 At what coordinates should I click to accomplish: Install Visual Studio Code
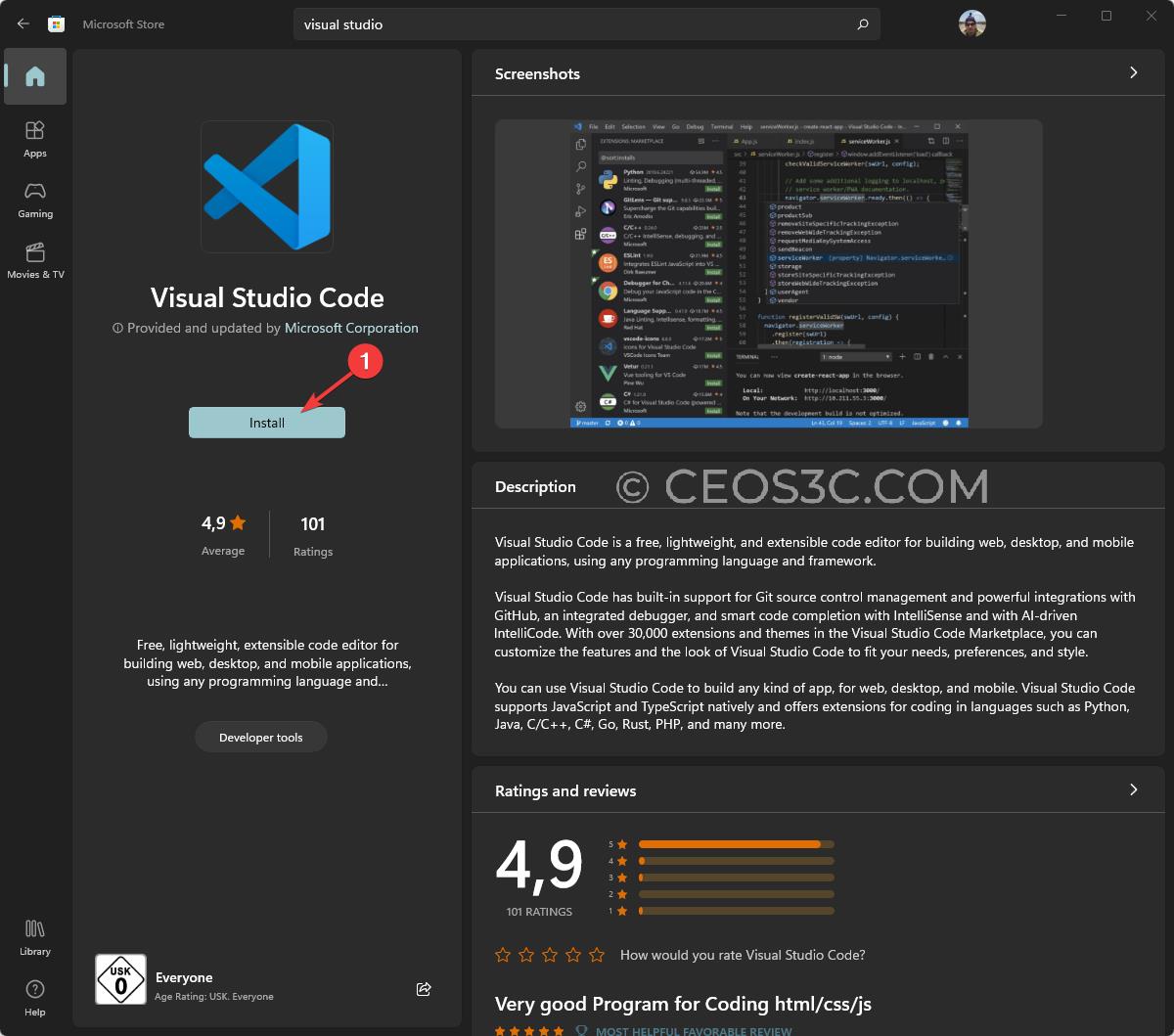tap(267, 423)
